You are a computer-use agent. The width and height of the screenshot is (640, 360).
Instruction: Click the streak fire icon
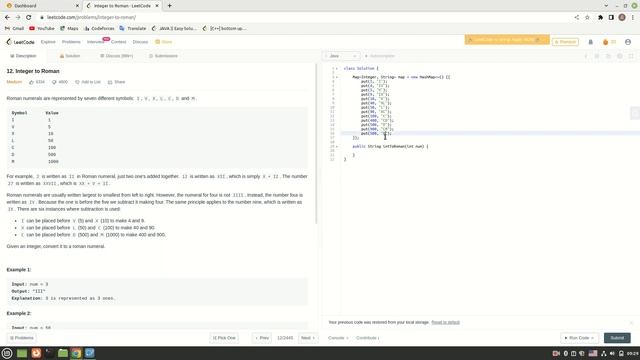pos(605,42)
